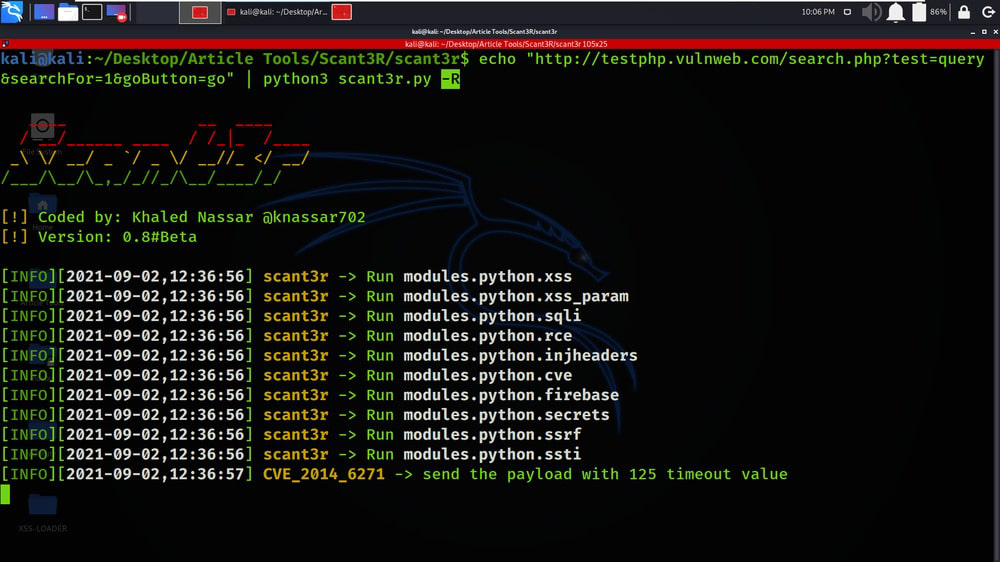Select the XSS-LOADER desktop folder behind terminal
The width and height of the screenshot is (1000, 562).
pyautogui.click(x=43, y=512)
